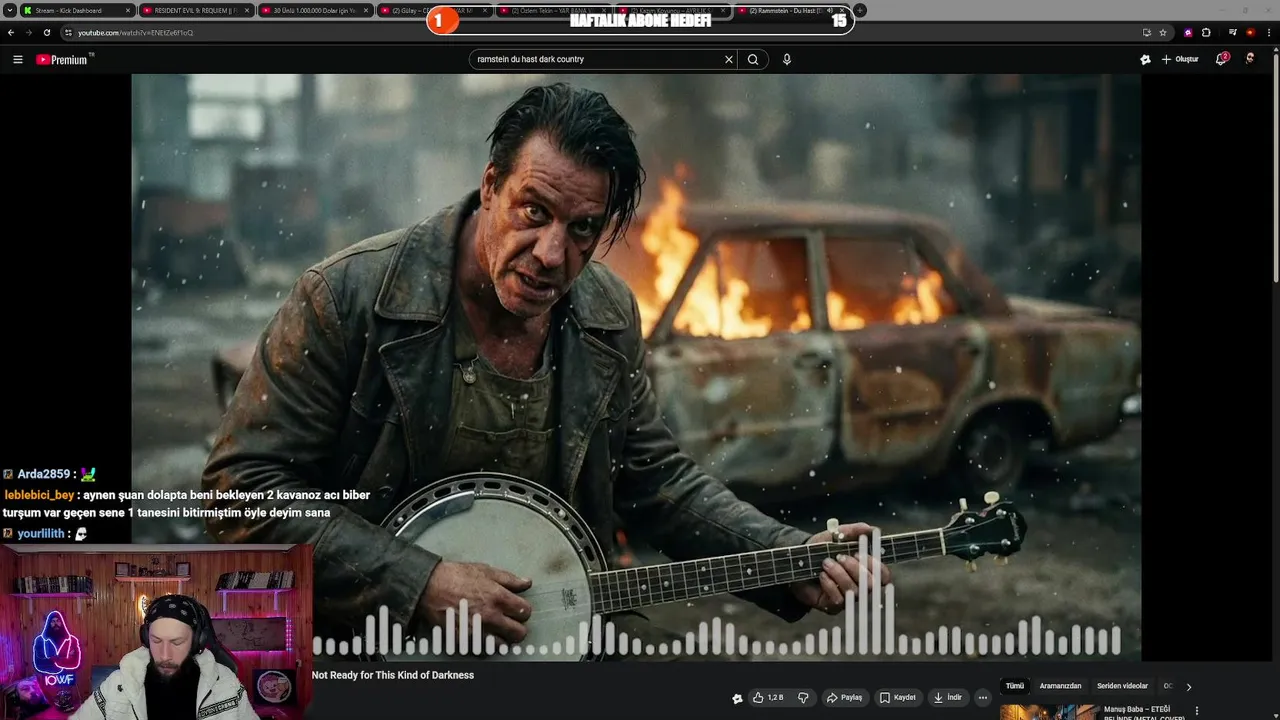Bookmark this page with star icon
1280x720 pixels.
coord(1163,32)
